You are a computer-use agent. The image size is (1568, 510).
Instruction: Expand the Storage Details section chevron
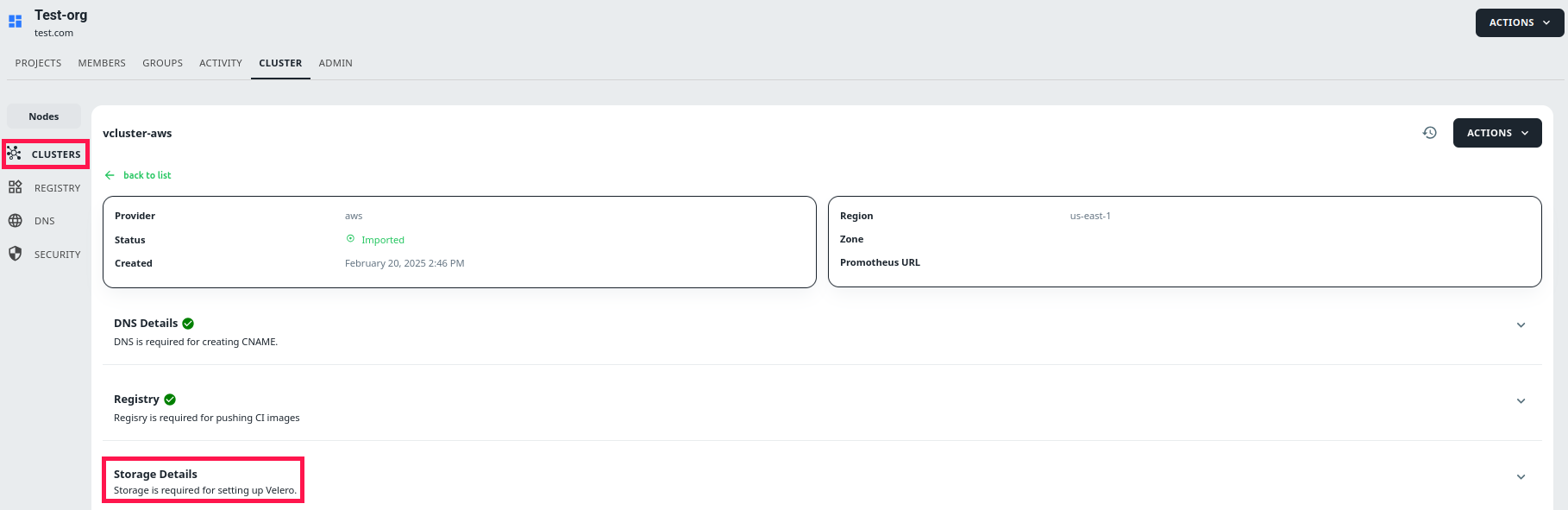coord(1521,477)
